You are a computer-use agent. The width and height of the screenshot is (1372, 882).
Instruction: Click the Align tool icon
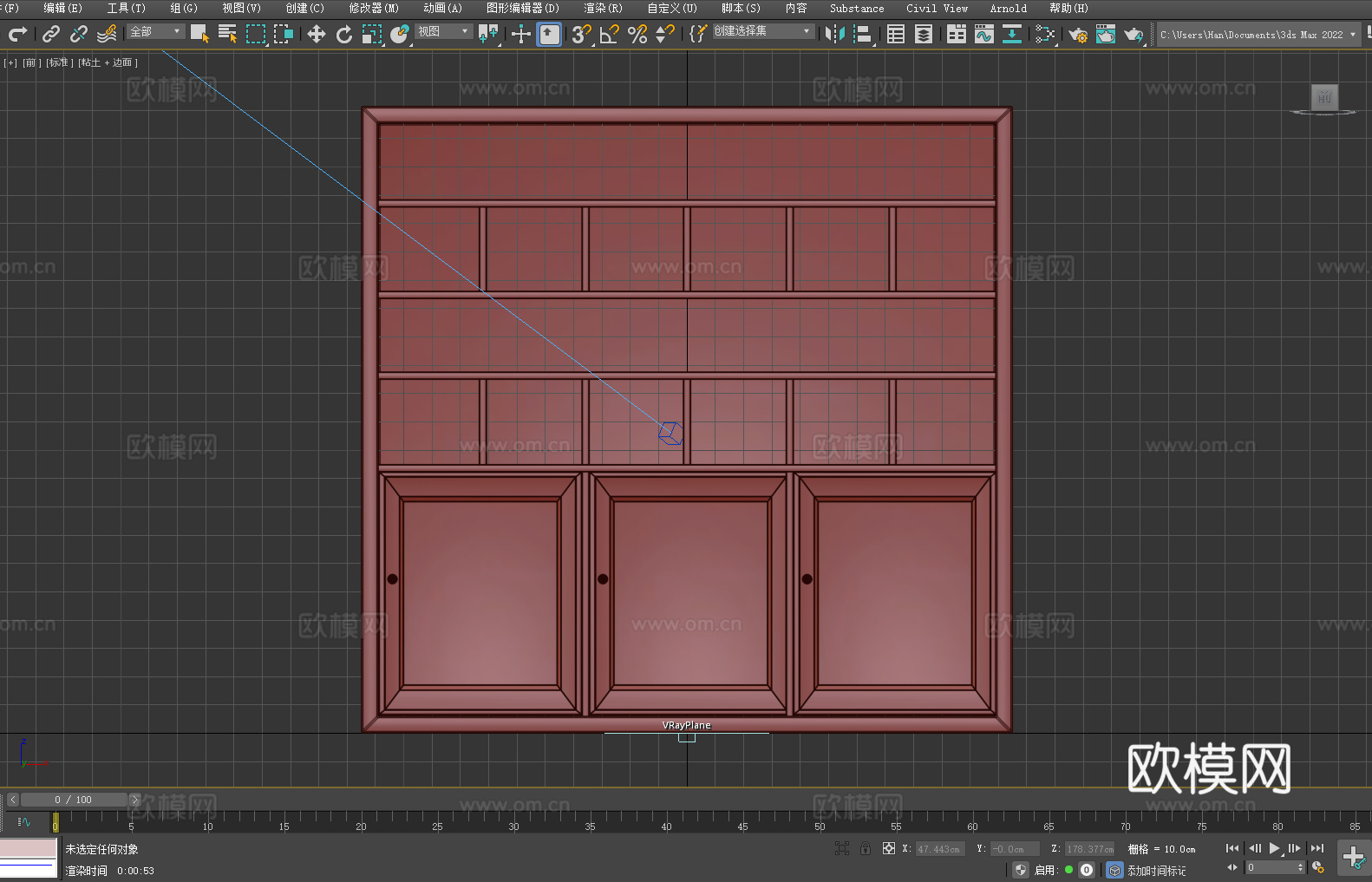[863, 34]
